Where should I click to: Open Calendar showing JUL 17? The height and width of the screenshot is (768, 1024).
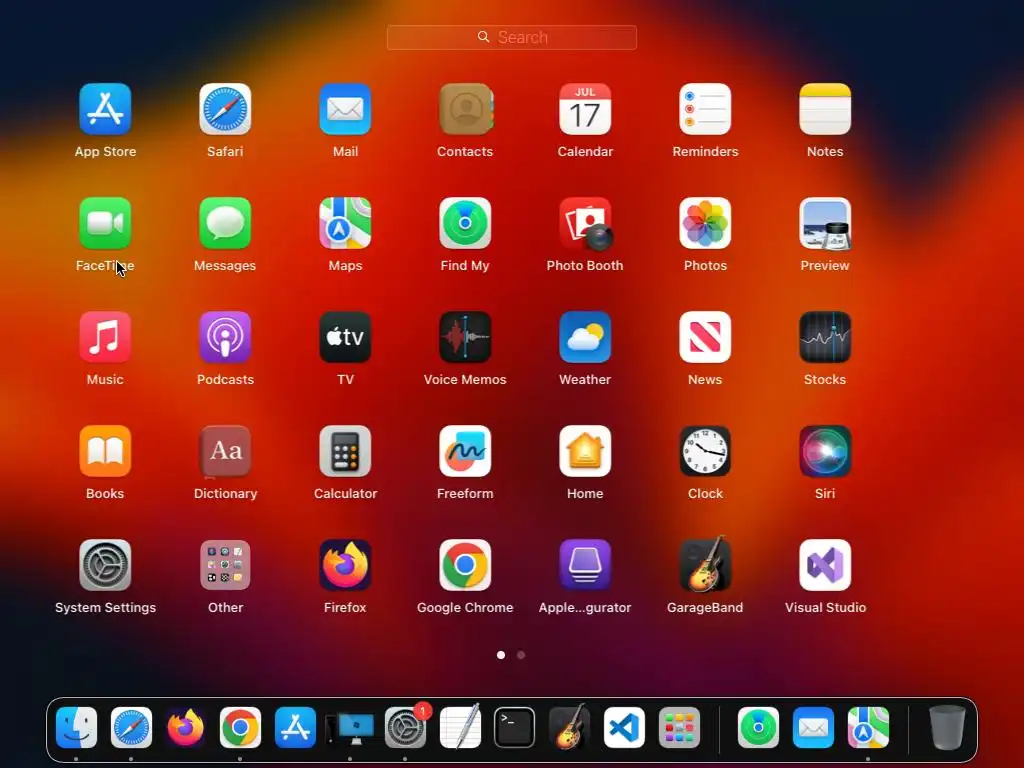tap(585, 109)
